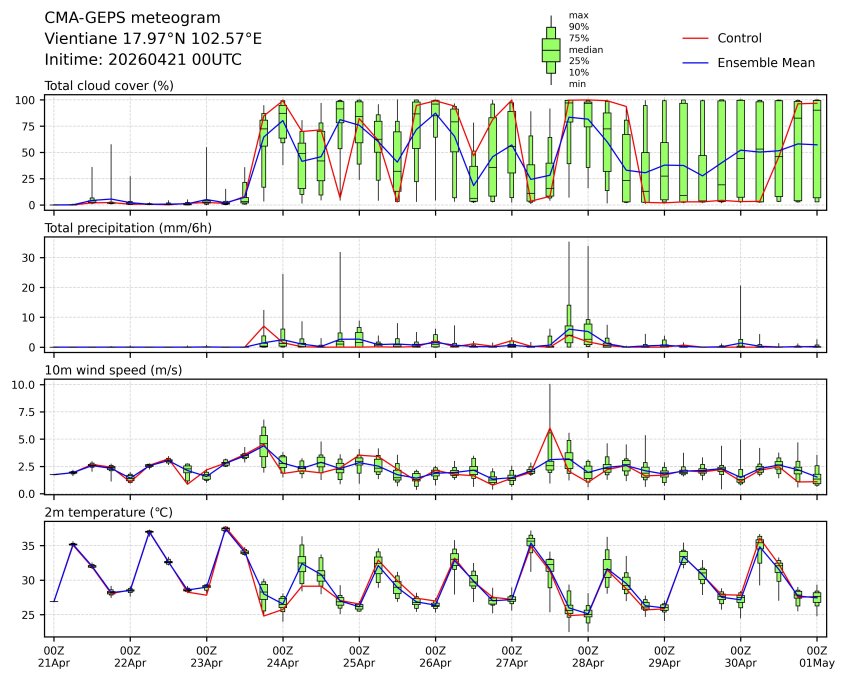Select the "Total cloud cover (%)" panel title
This screenshot has height=680, width=846.
tap(109, 86)
